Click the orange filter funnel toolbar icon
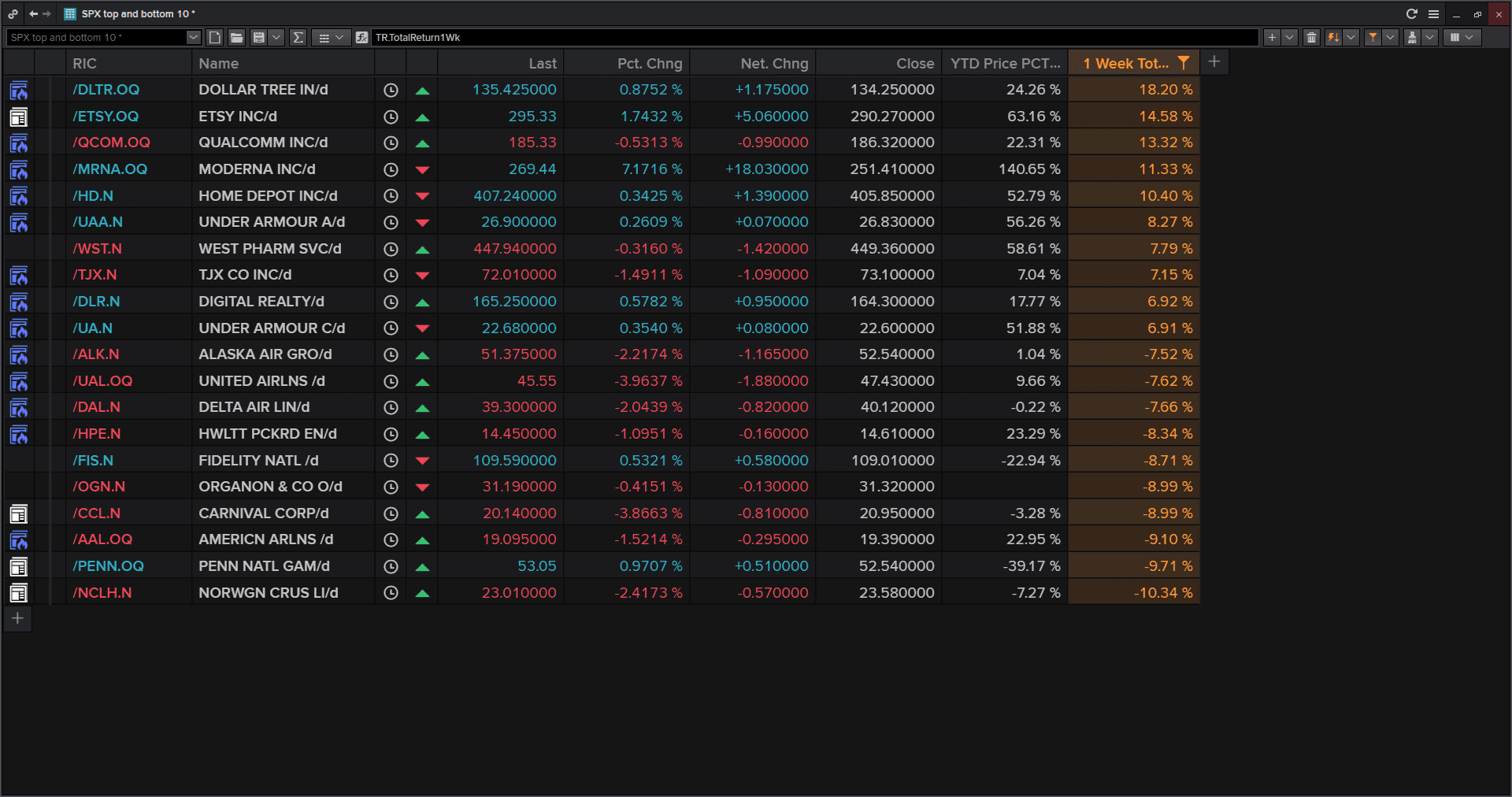The image size is (1512, 797). click(x=1373, y=37)
